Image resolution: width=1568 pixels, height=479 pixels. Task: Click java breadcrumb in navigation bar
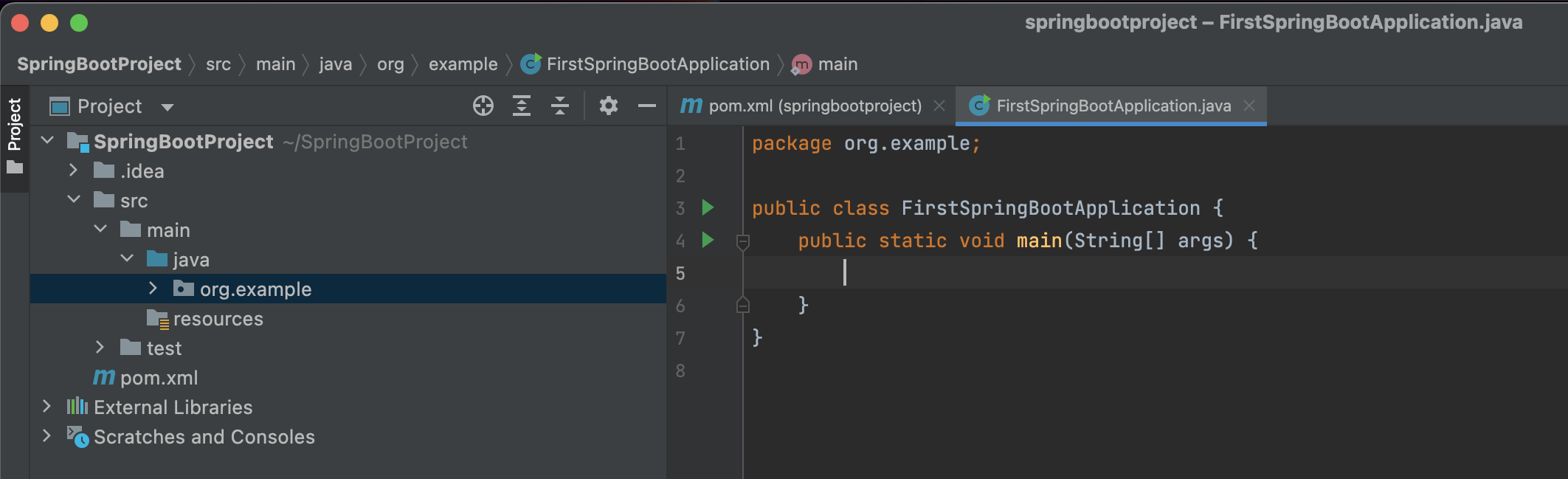click(335, 64)
